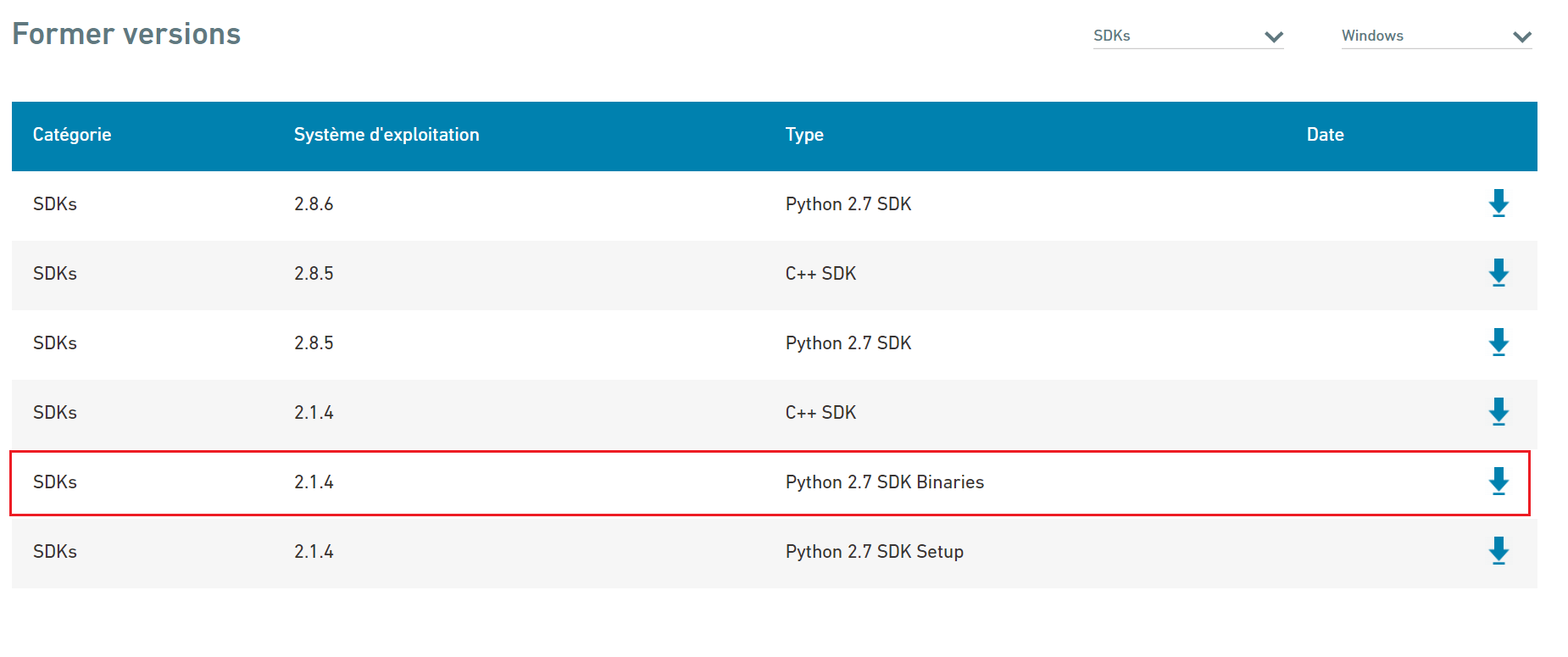The width and height of the screenshot is (1568, 657).
Task: Click the Catégorie column header
Action: [72, 135]
